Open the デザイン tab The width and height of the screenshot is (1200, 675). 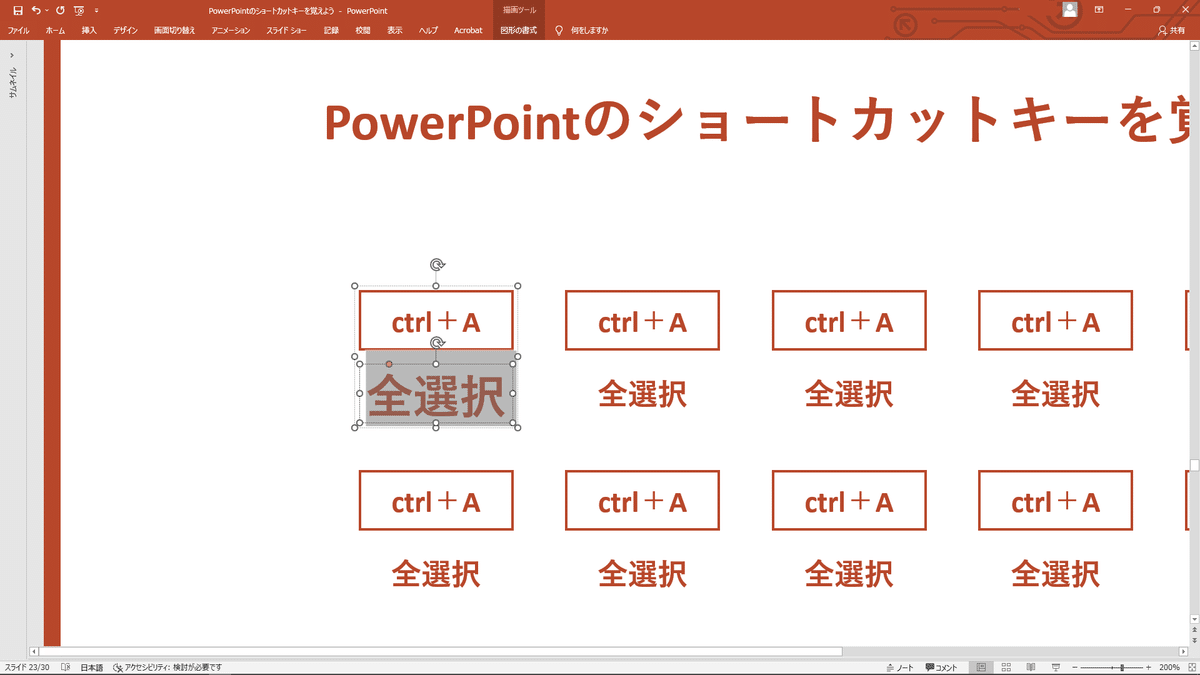coord(125,30)
